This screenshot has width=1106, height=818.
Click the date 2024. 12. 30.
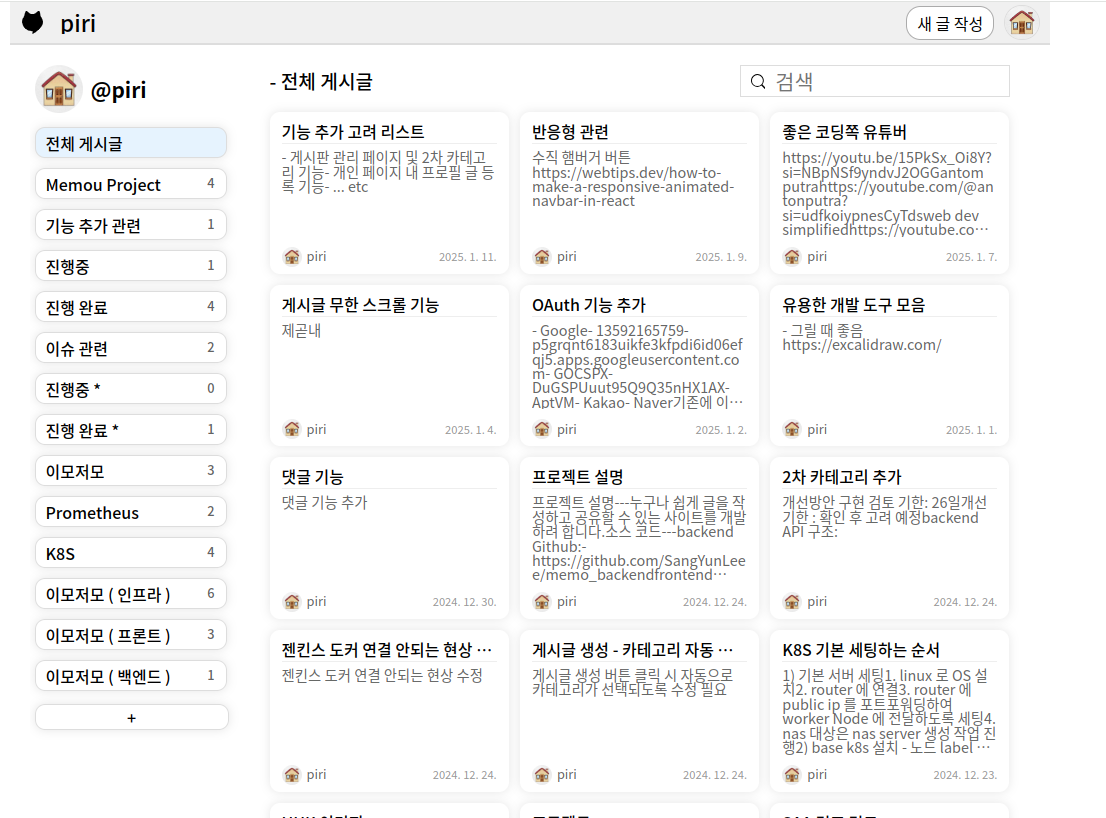pos(465,602)
